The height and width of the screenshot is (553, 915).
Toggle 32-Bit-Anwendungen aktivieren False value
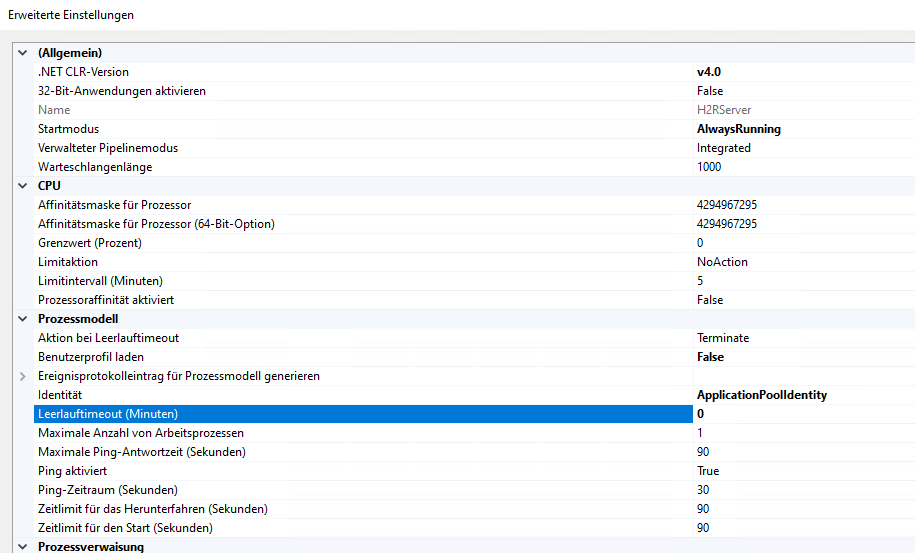coord(710,91)
